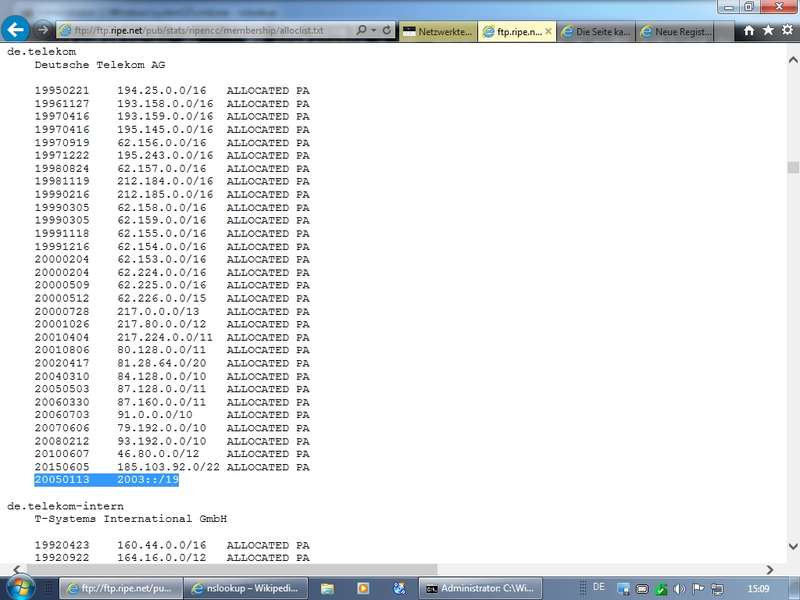Click the network tray icon
800x600 pixels.
[623, 589]
